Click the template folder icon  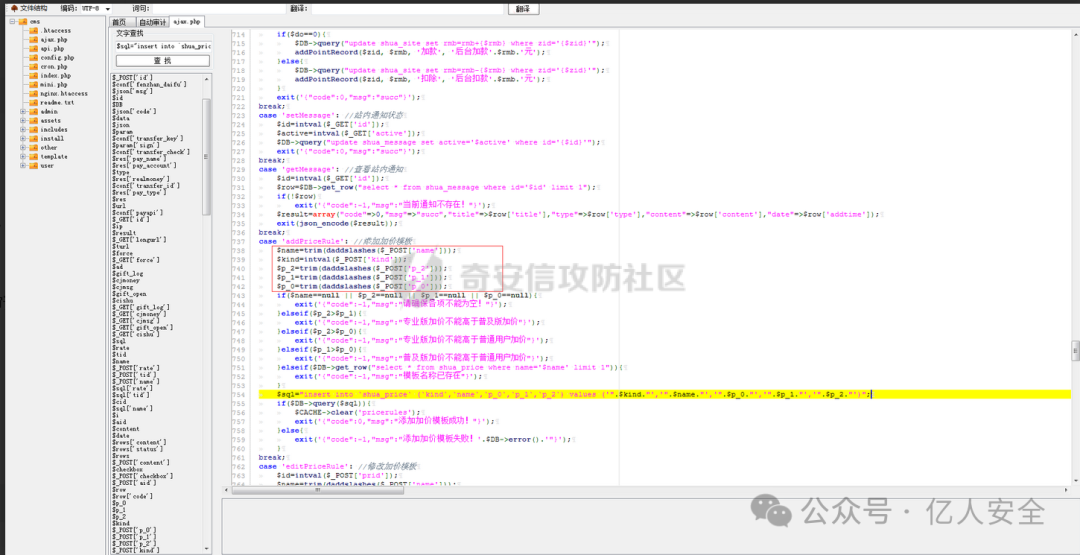pos(34,156)
